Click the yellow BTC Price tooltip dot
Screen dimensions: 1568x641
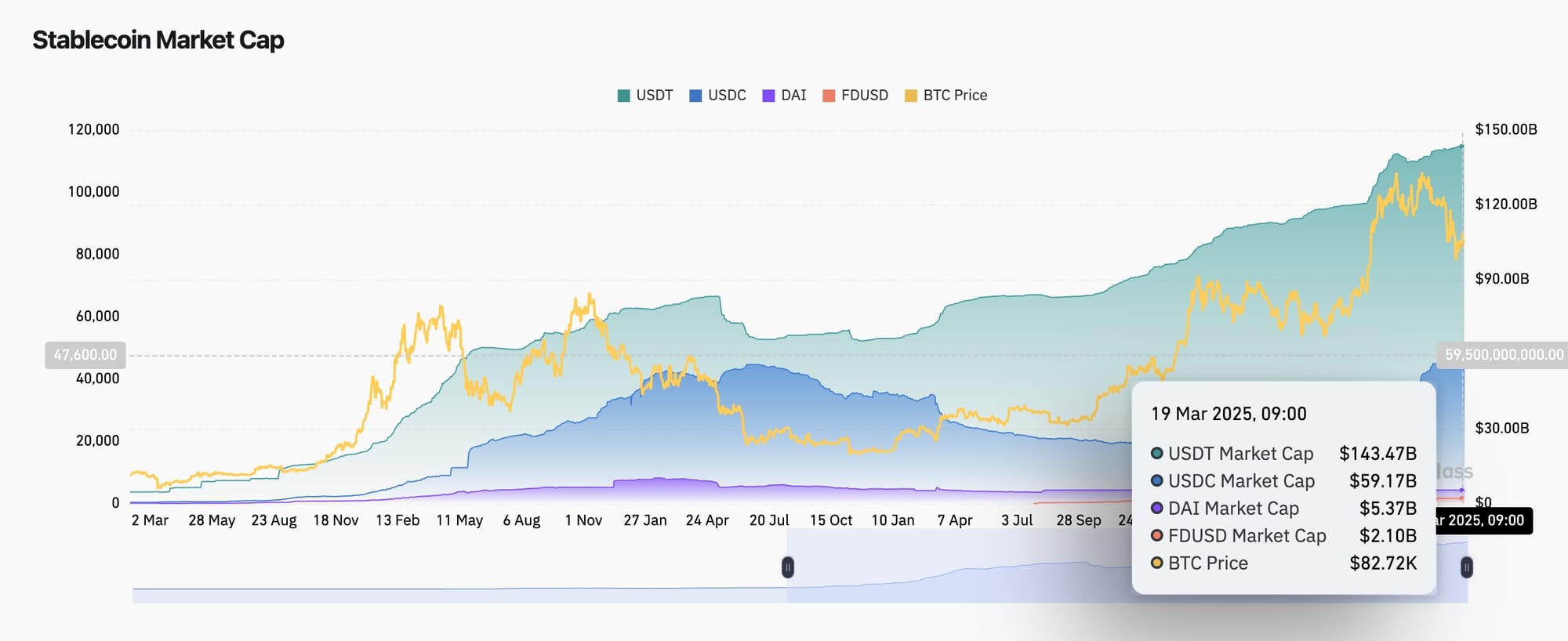pyautogui.click(x=1156, y=563)
